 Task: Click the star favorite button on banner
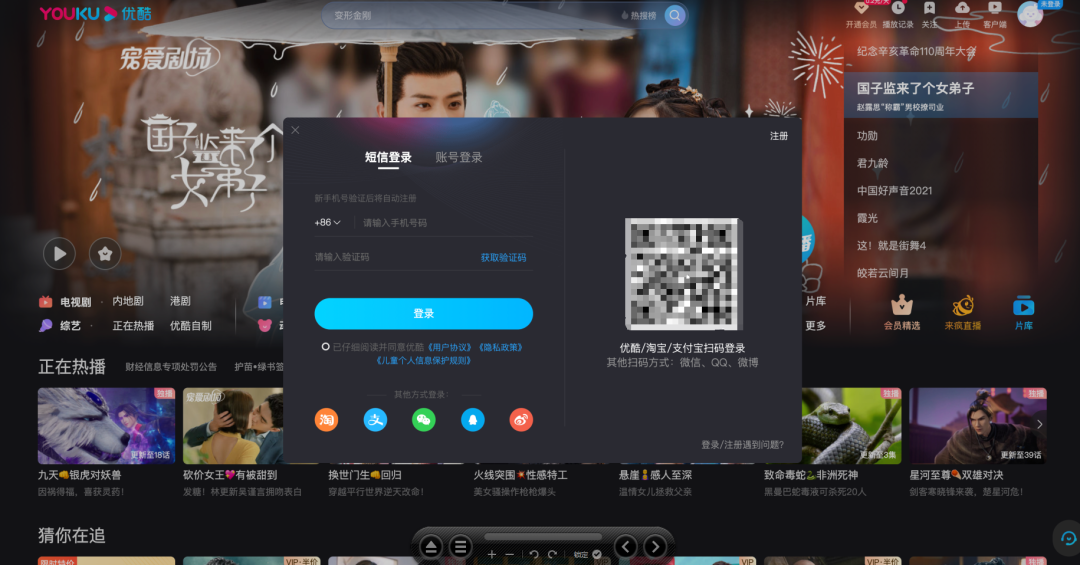(105, 254)
